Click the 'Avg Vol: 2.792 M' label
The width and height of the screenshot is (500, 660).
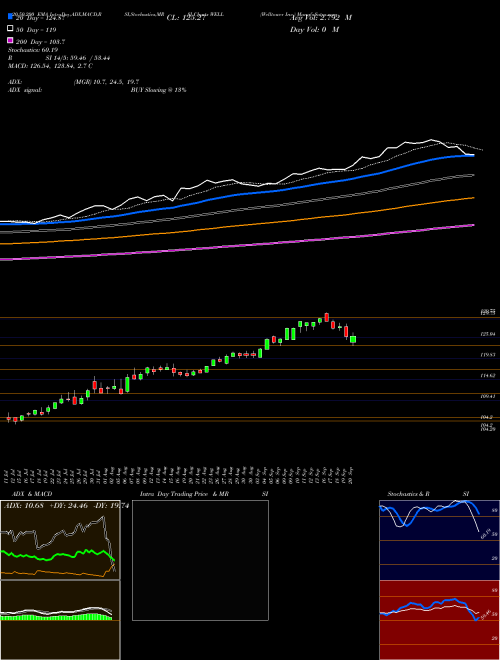point(321,18)
